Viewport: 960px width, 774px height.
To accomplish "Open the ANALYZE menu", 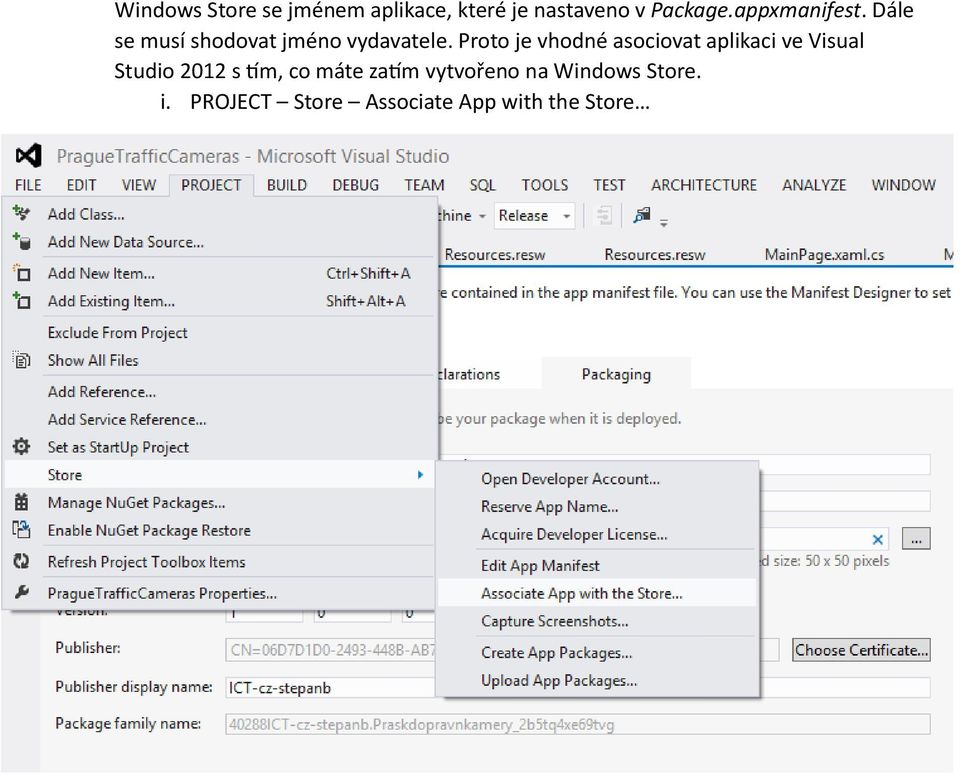I will 814,185.
